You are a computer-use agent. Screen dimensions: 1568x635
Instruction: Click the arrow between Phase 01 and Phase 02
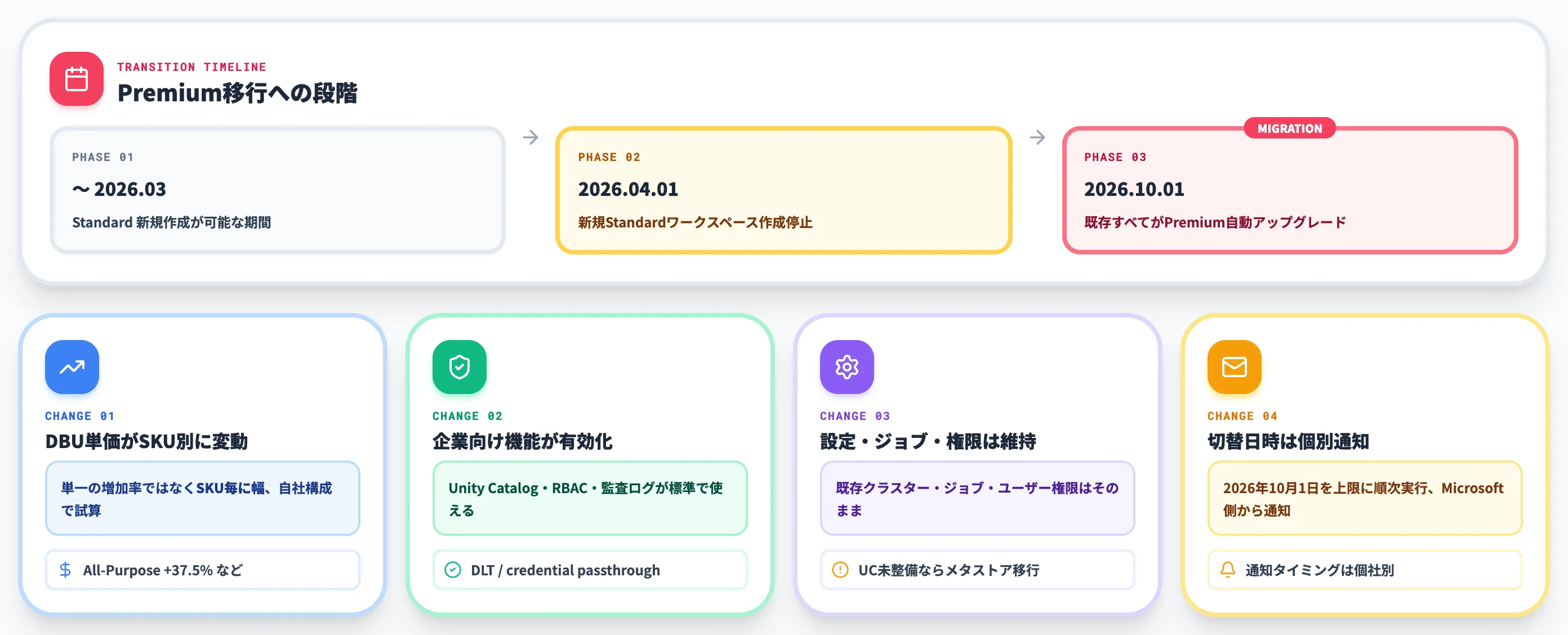coord(530,137)
